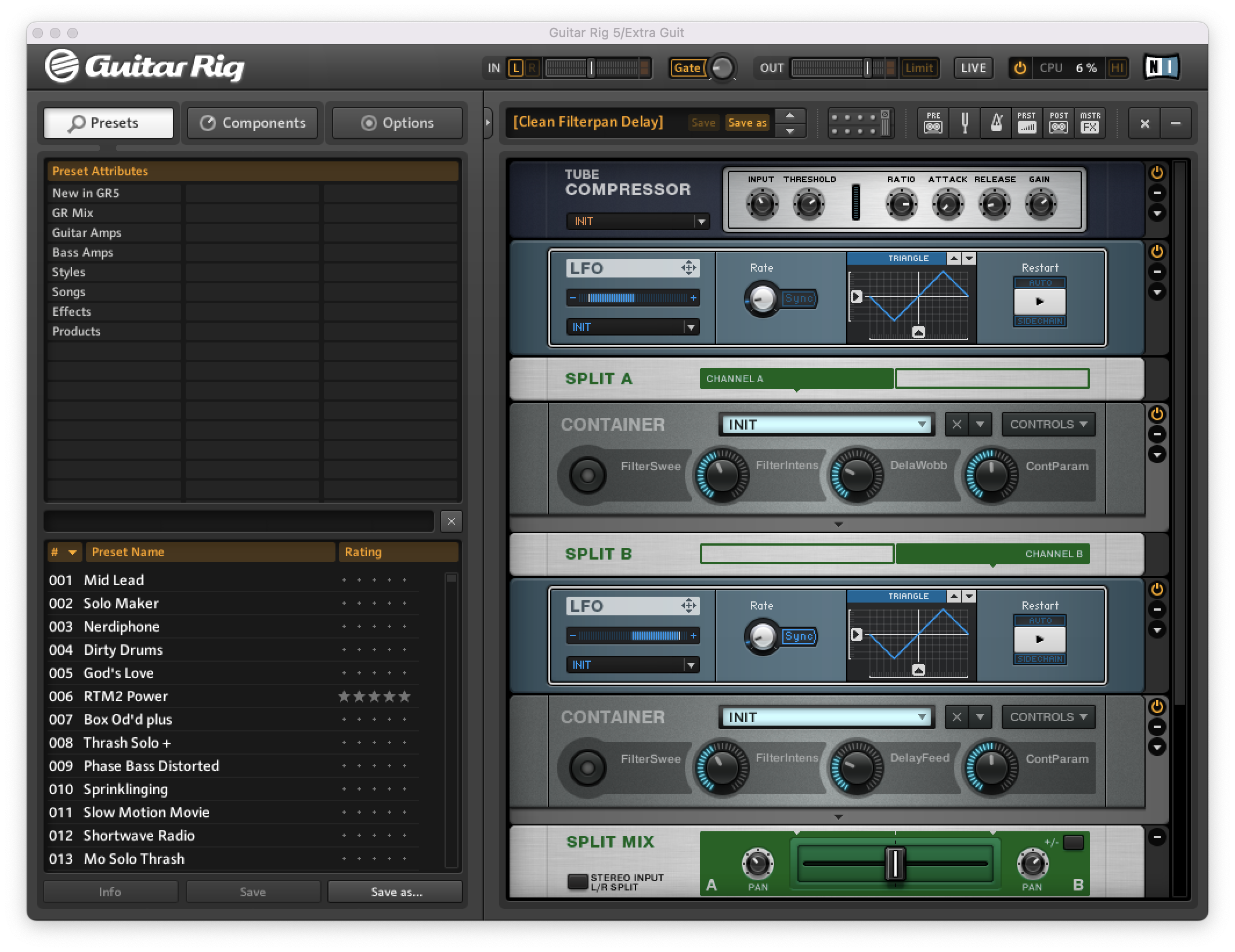Clear the preset search with the X
This screenshot has width=1235, height=952.
(x=451, y=521)
